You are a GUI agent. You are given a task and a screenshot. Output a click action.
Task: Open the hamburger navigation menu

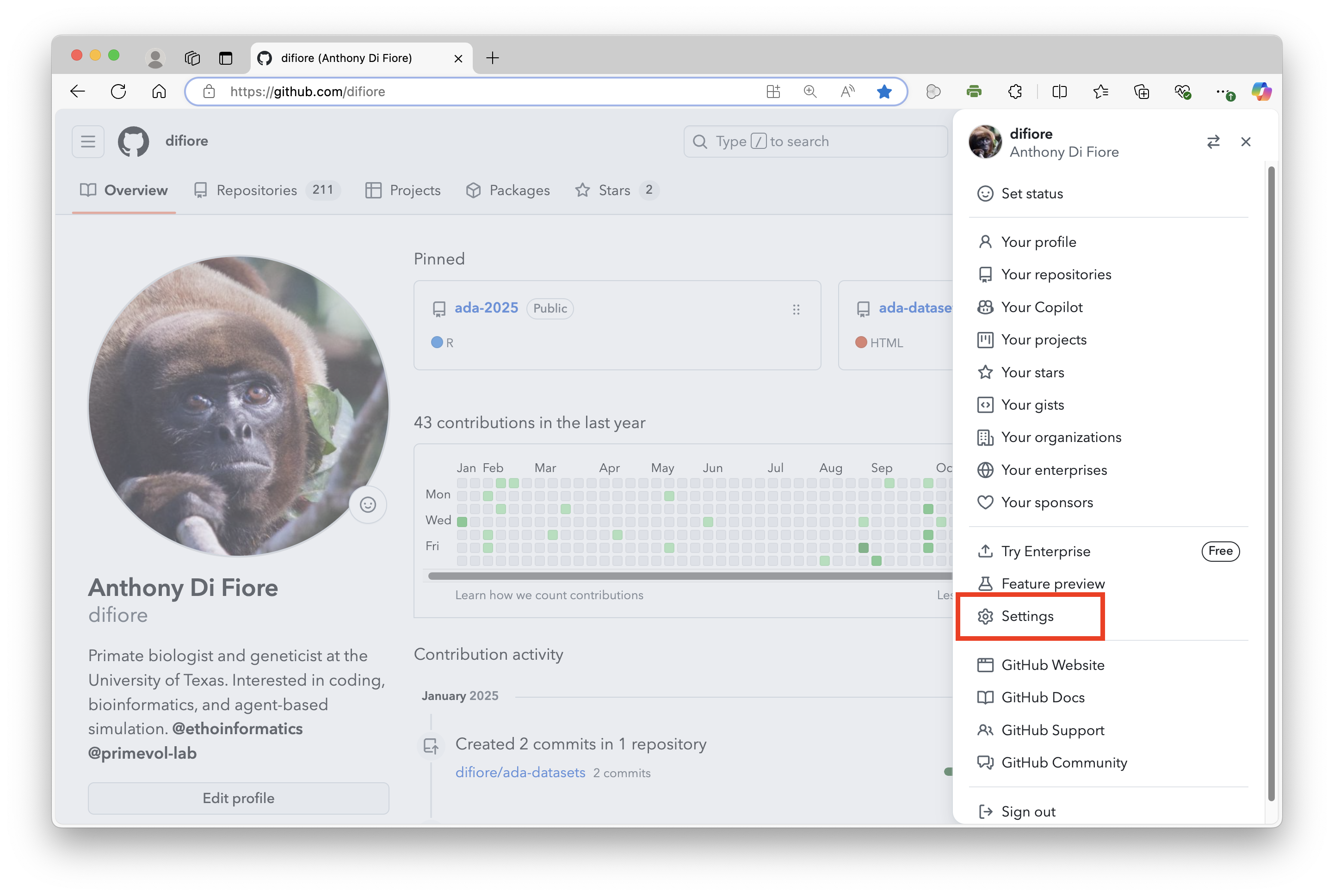point(88,141)
